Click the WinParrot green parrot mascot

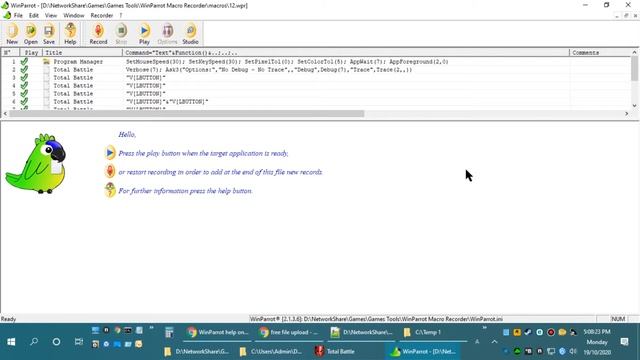tap(36, 164)
